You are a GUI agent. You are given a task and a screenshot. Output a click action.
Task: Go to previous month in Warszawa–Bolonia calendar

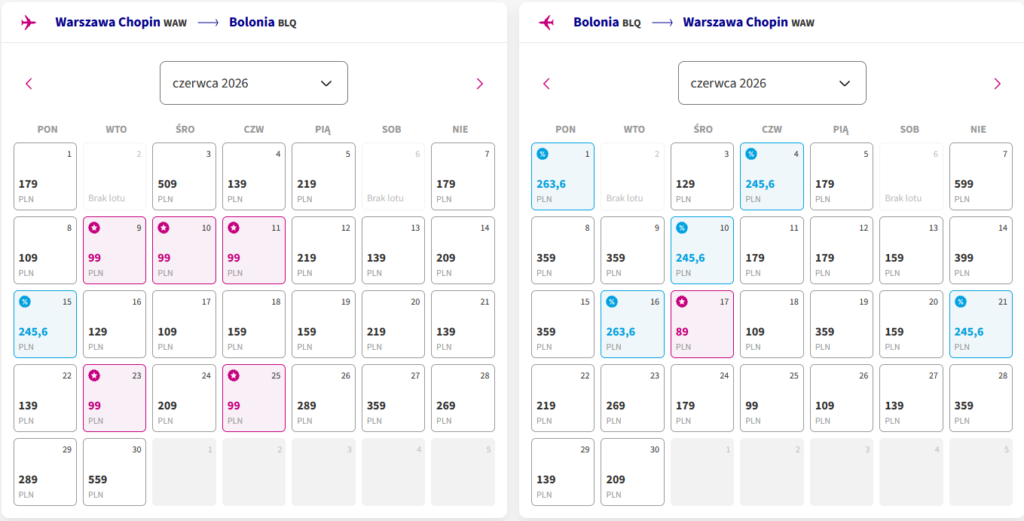coord(28,84)
